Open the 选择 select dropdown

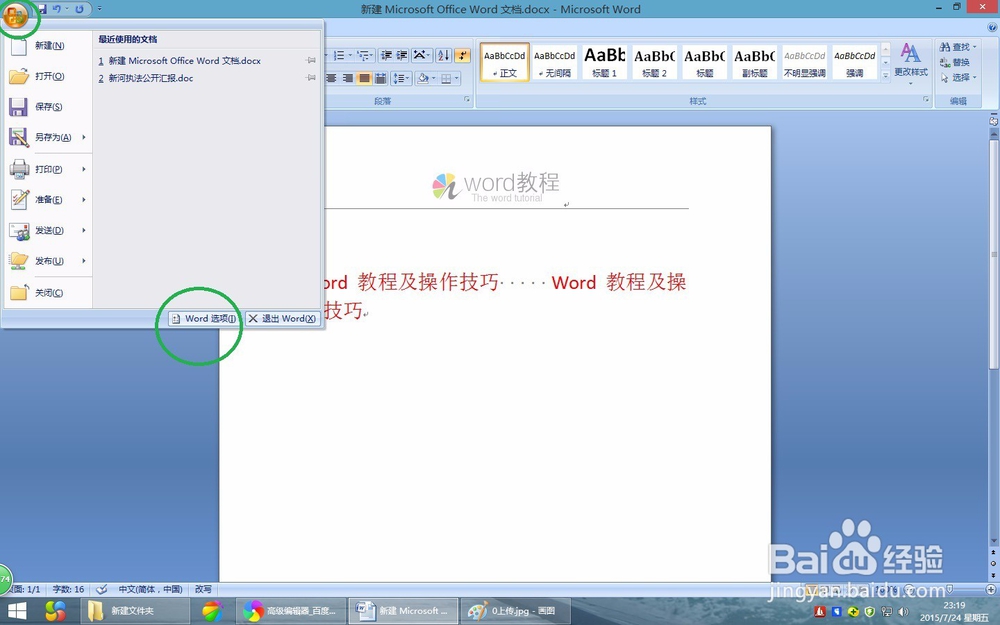958,78
